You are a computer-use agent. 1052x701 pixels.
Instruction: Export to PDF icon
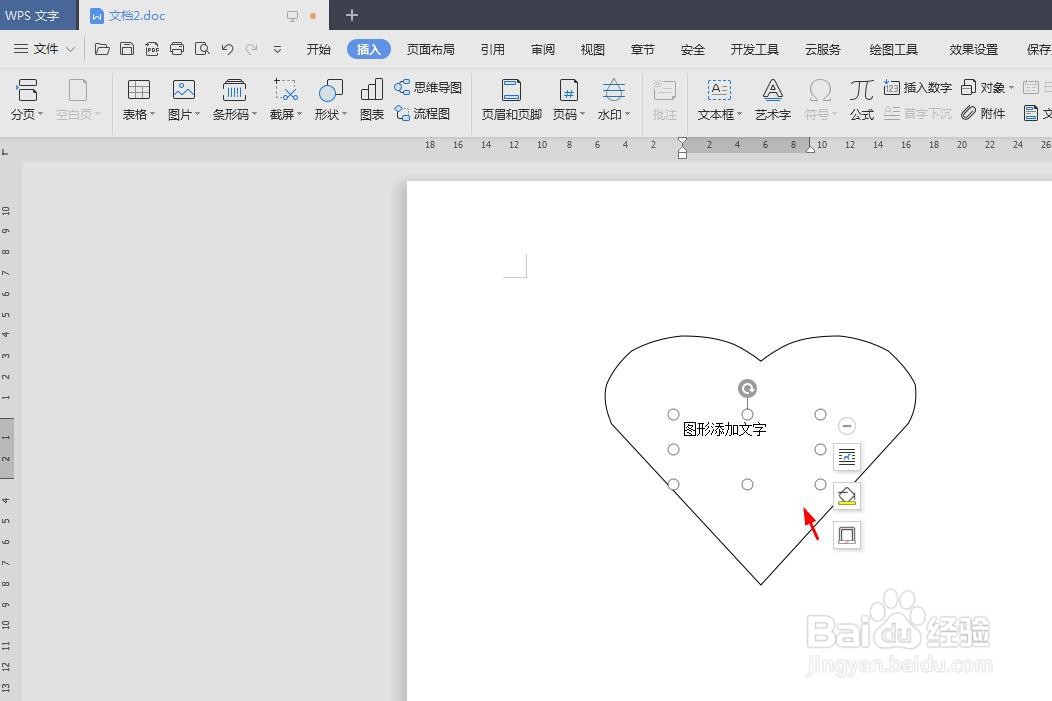tap(152, 49)
